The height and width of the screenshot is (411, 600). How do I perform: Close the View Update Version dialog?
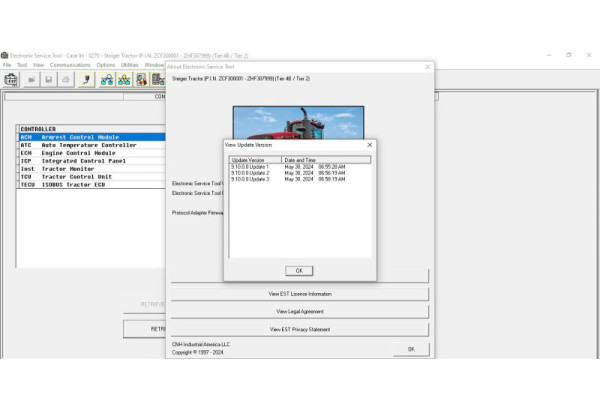tap(370, 145)
